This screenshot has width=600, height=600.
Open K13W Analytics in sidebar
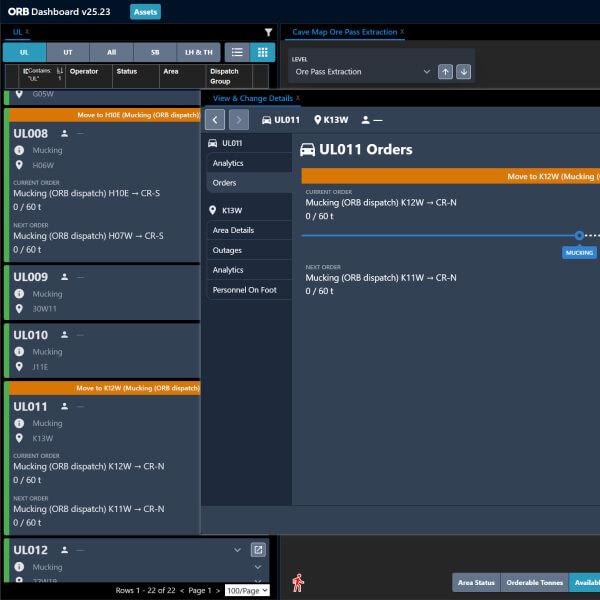pos(249,270)
